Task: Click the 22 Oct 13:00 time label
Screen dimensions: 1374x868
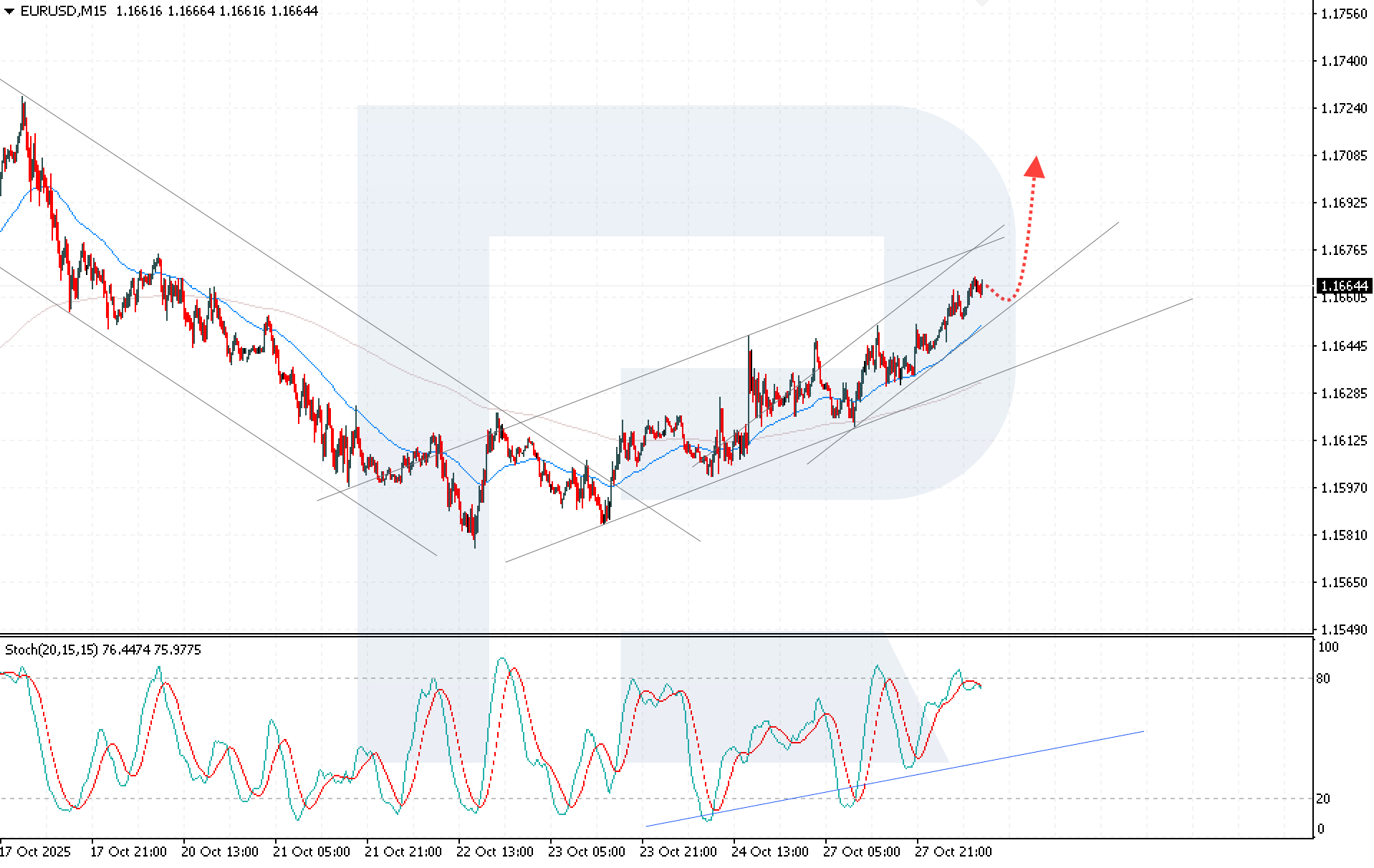Action: 495,852
